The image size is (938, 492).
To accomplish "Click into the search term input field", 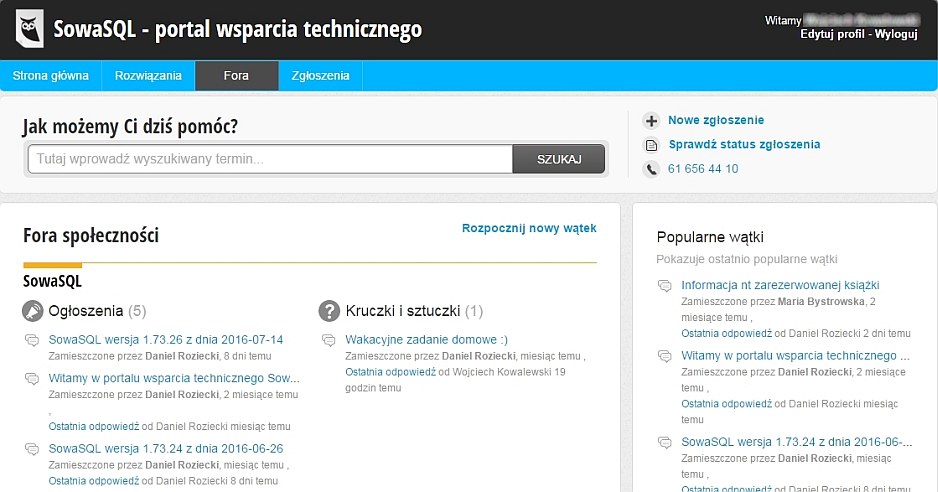I will point(270,159).
